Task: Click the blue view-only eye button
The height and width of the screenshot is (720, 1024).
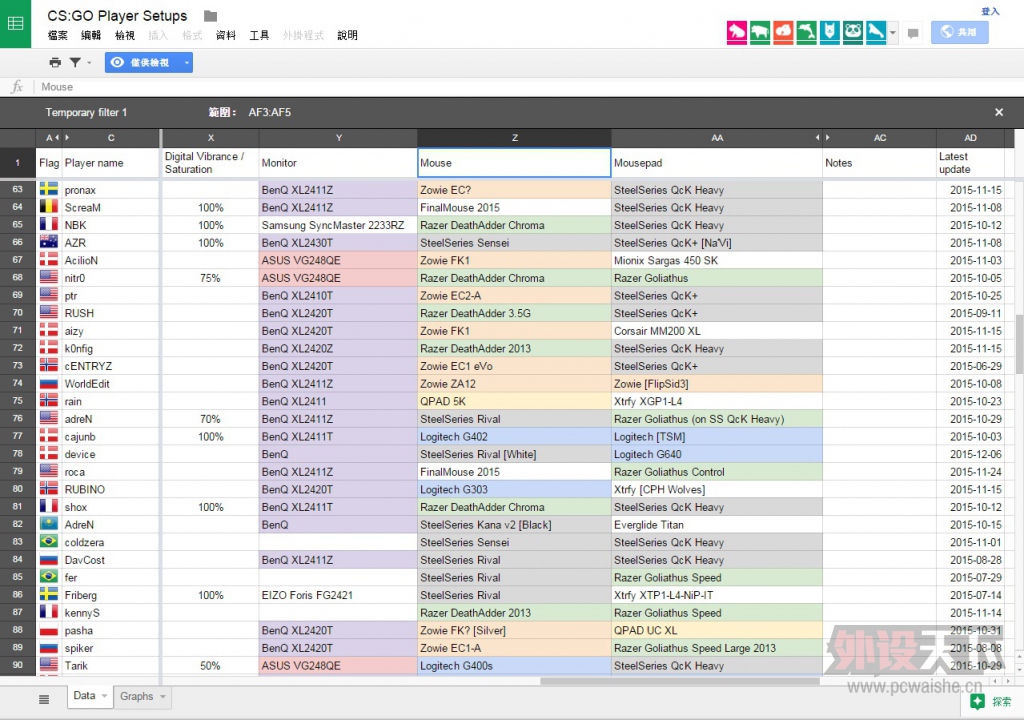Action: pyautogui.click(x=141, y=63)
